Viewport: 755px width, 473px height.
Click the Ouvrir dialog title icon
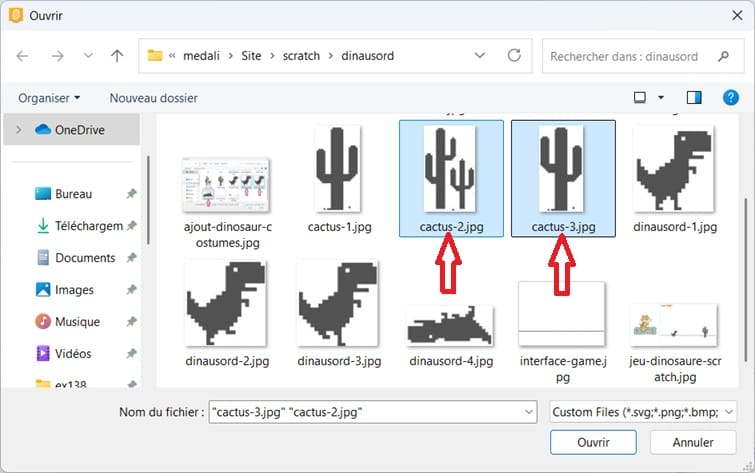16,15
